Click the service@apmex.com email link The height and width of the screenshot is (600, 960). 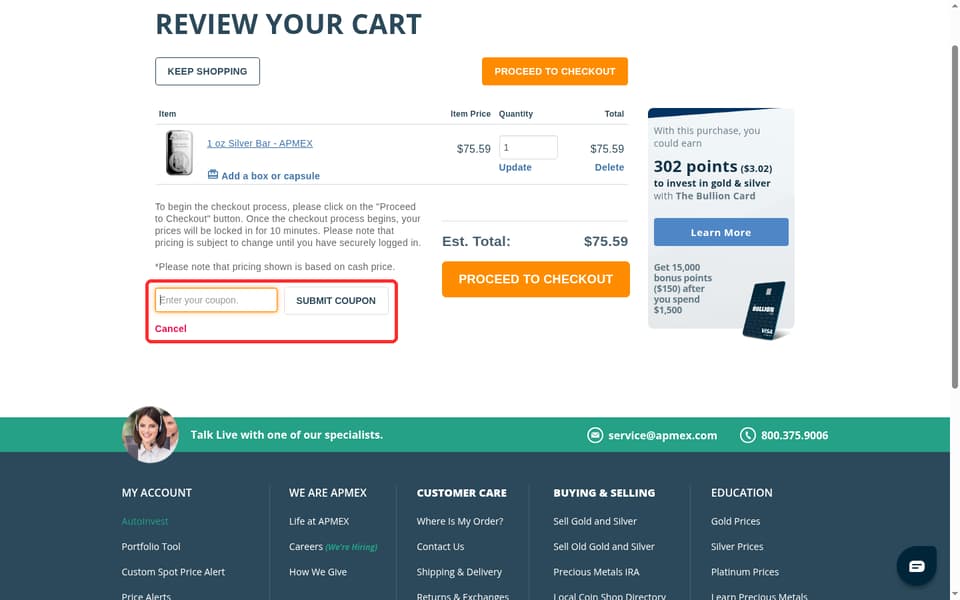pyautogui.click(x=662, y=435)
